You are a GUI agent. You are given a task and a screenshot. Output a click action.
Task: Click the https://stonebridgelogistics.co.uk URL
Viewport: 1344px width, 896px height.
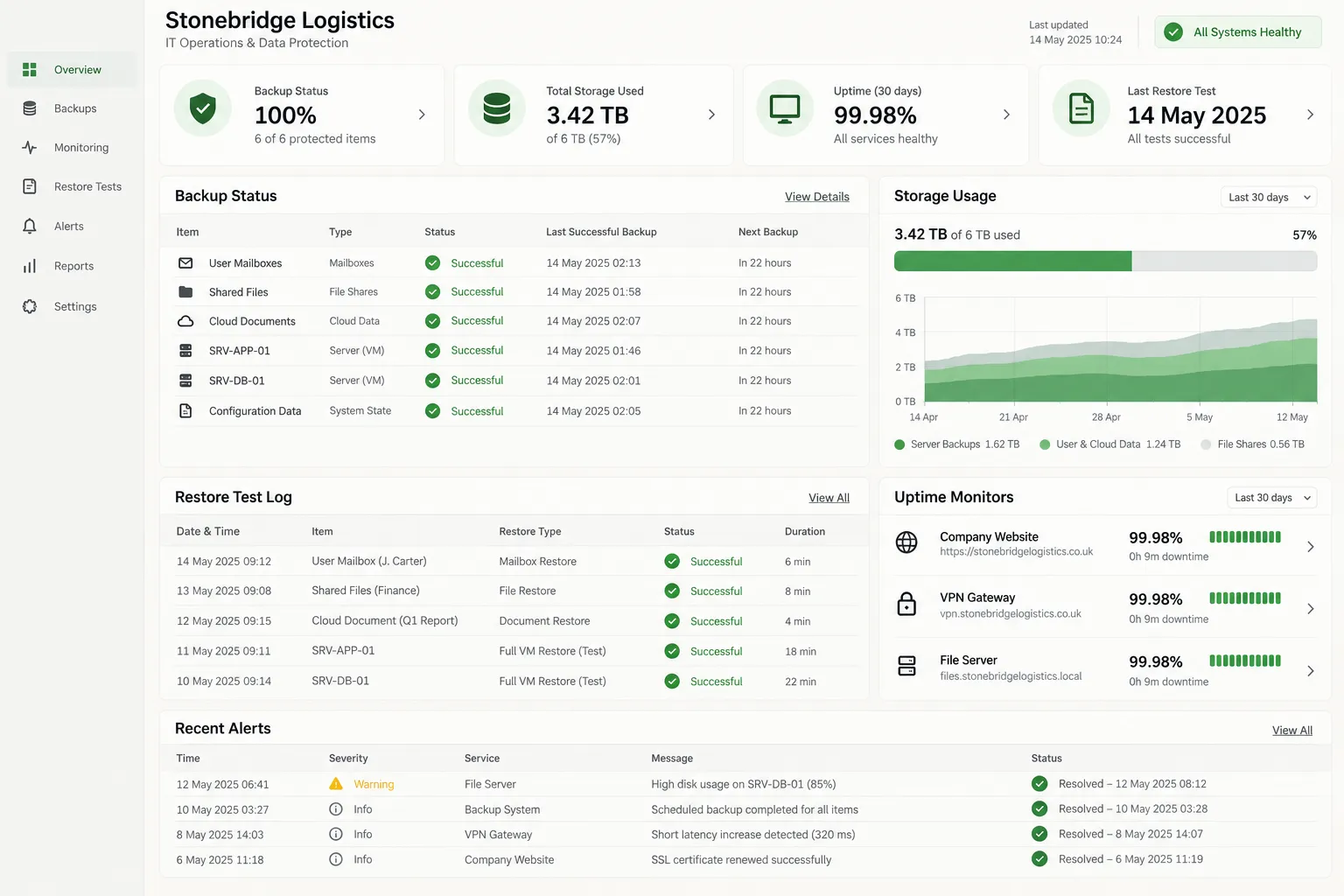(x=1017, y=552)
